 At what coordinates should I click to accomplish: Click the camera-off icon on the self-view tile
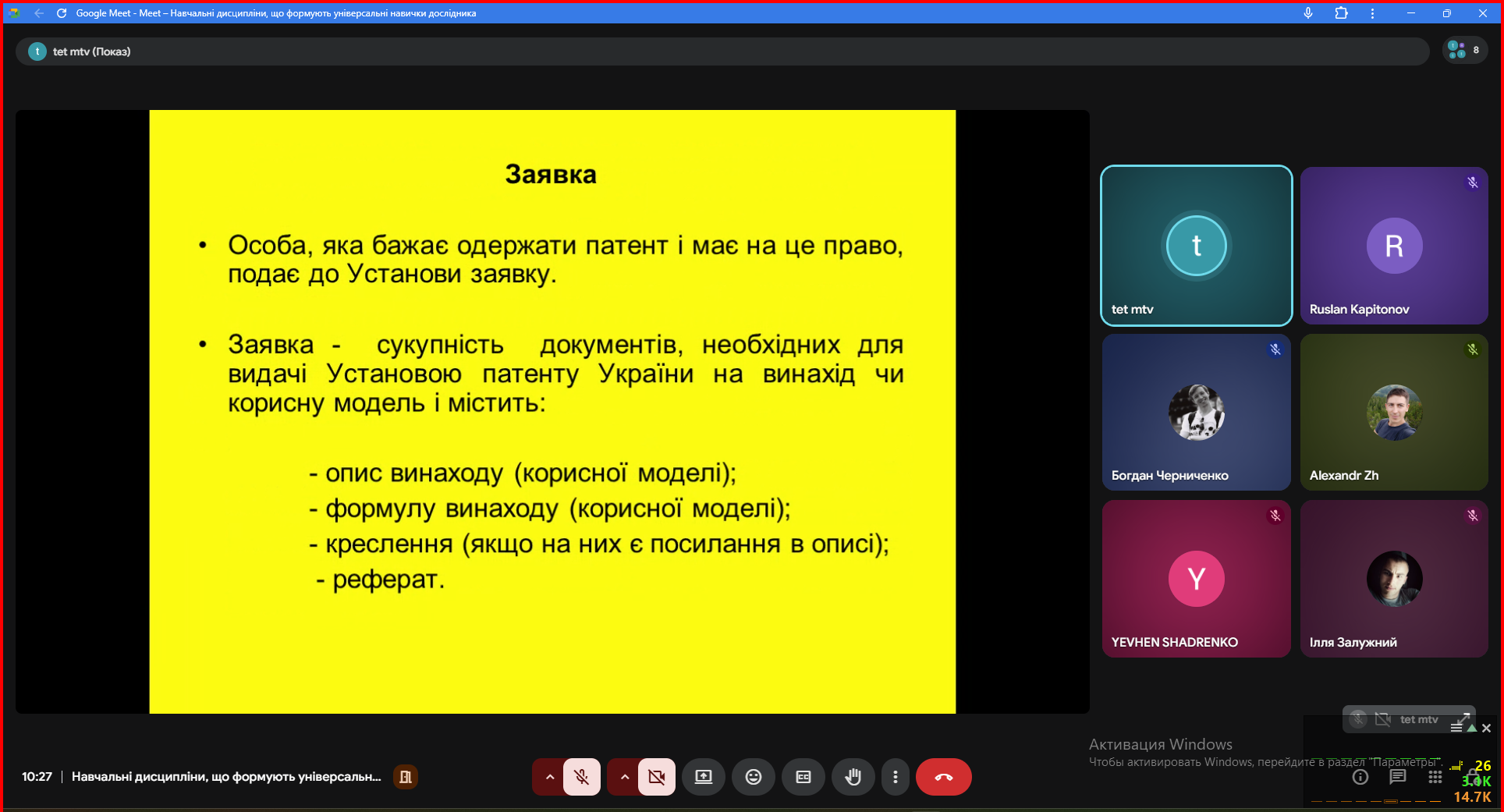(x=1382, y=719)
